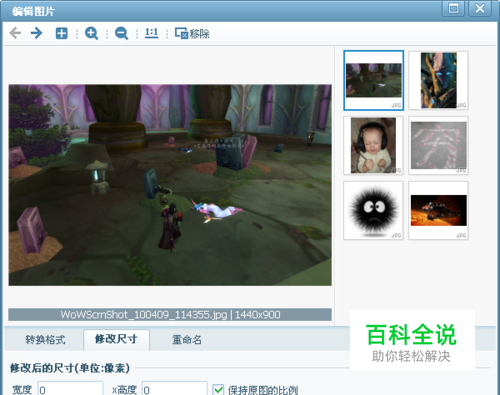The height and width of the screenshot is (395, 500).
Task: Show image at 1:1 actual size
Action: pyautogui.click(x=152, y=33)
